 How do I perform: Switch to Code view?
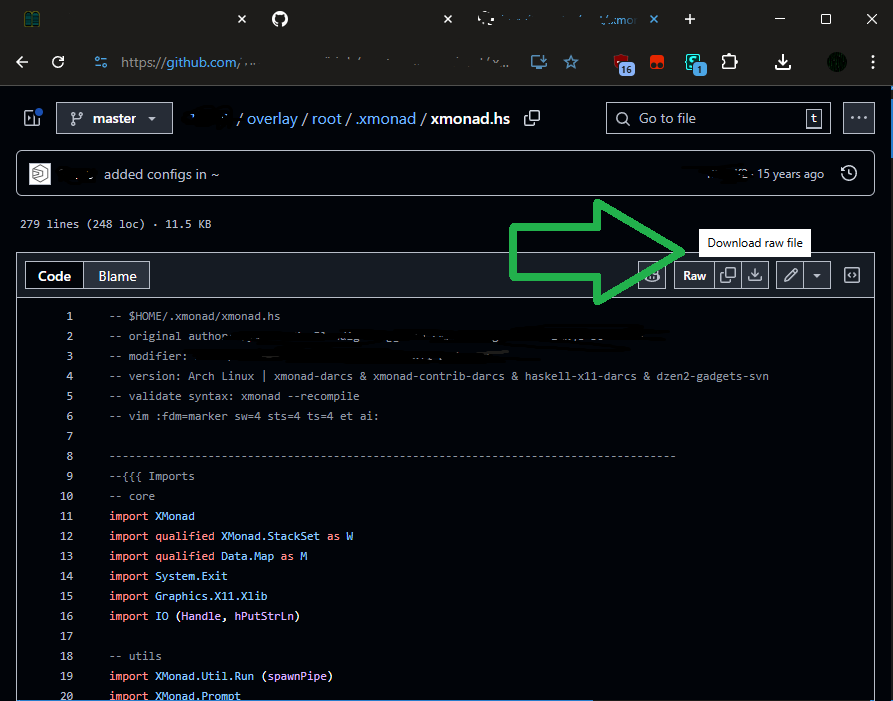[x=54, y=276]
